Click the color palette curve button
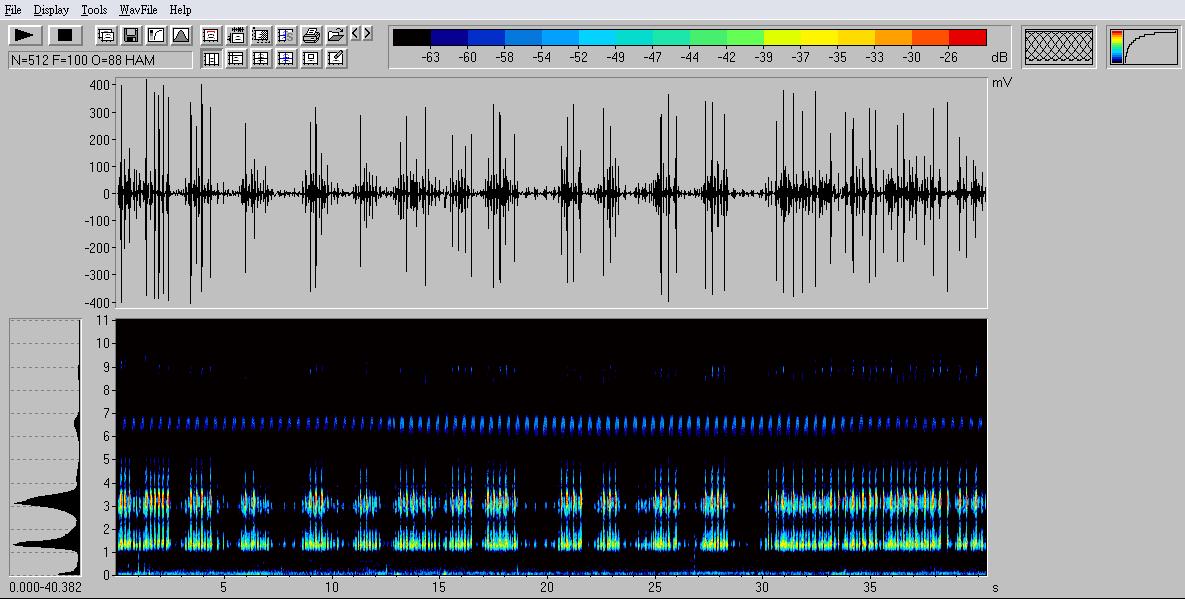This screenshot has width=1185, height=599. pos(1143,46)
